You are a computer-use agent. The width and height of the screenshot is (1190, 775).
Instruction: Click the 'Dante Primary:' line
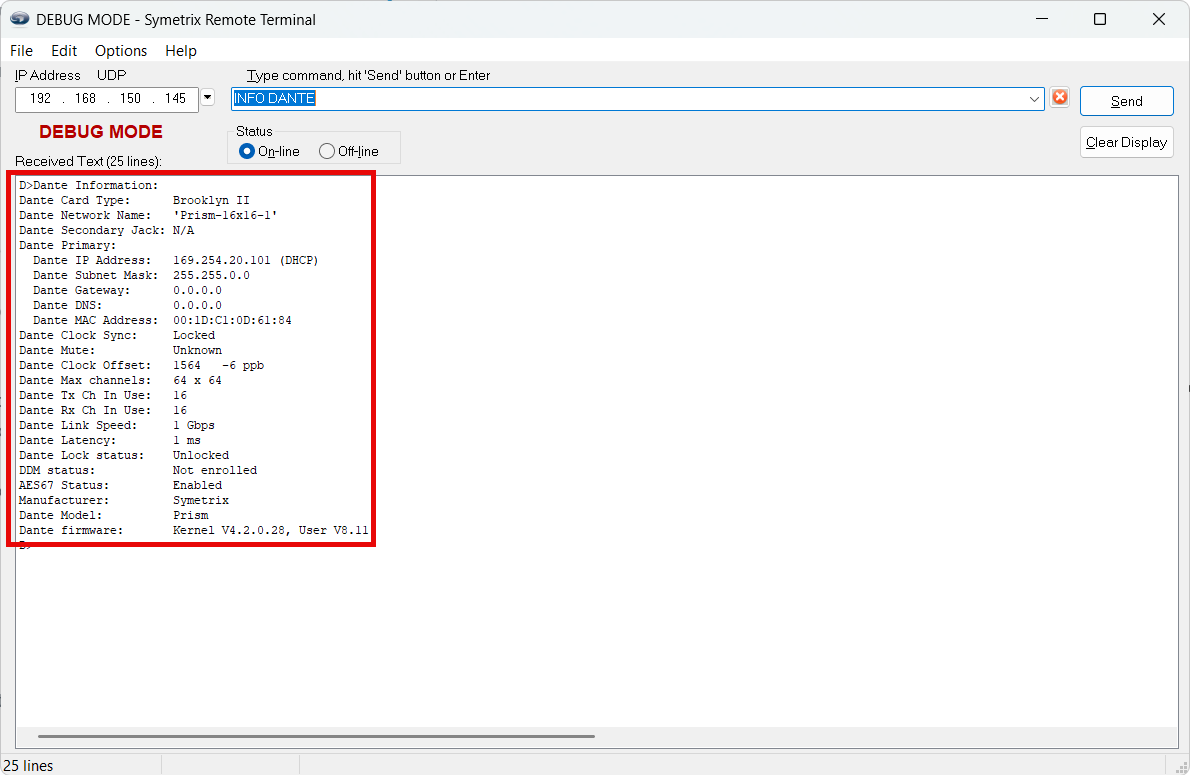68,245
